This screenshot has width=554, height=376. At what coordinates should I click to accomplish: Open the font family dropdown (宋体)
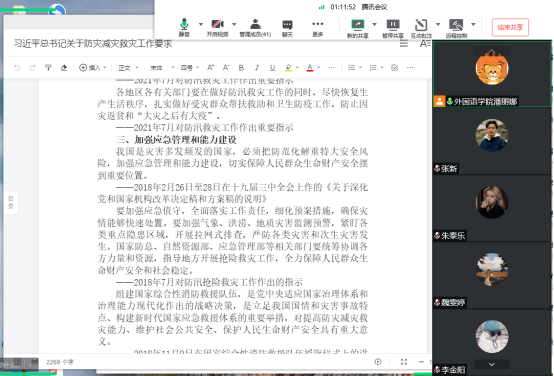pyautogui.click(x=162, y=67)
